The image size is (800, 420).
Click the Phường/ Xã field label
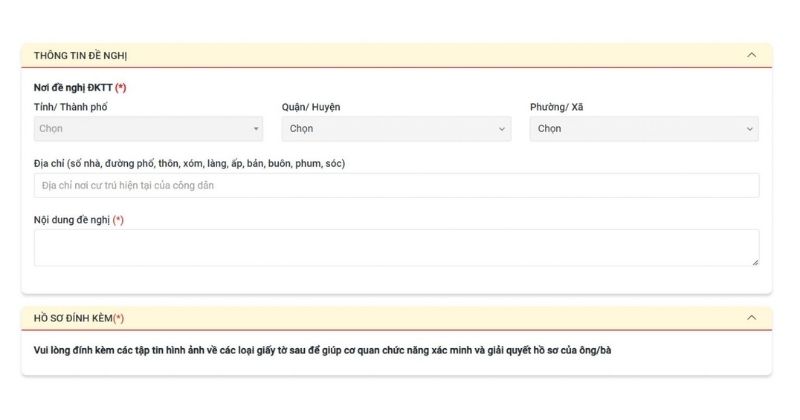(x=556, y=107)
